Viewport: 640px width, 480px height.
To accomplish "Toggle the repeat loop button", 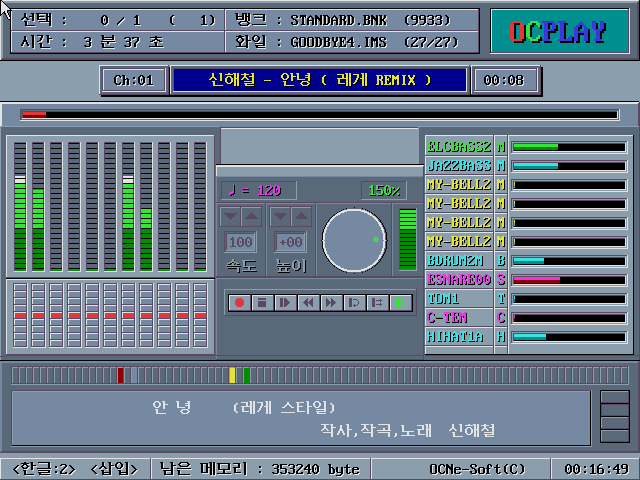I will pos(353,302).
